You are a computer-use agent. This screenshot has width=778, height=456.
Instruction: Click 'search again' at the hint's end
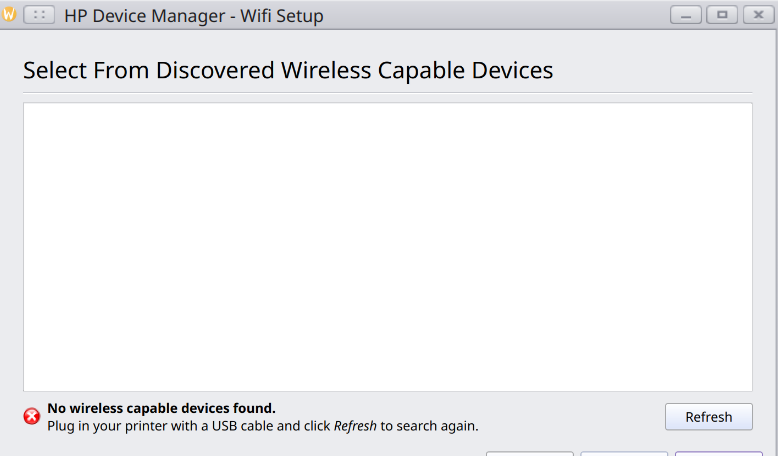436,426
